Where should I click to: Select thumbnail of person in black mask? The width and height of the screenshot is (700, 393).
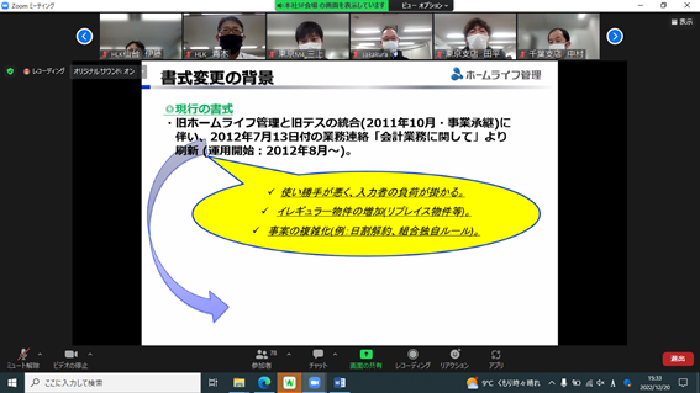(225, 36)
